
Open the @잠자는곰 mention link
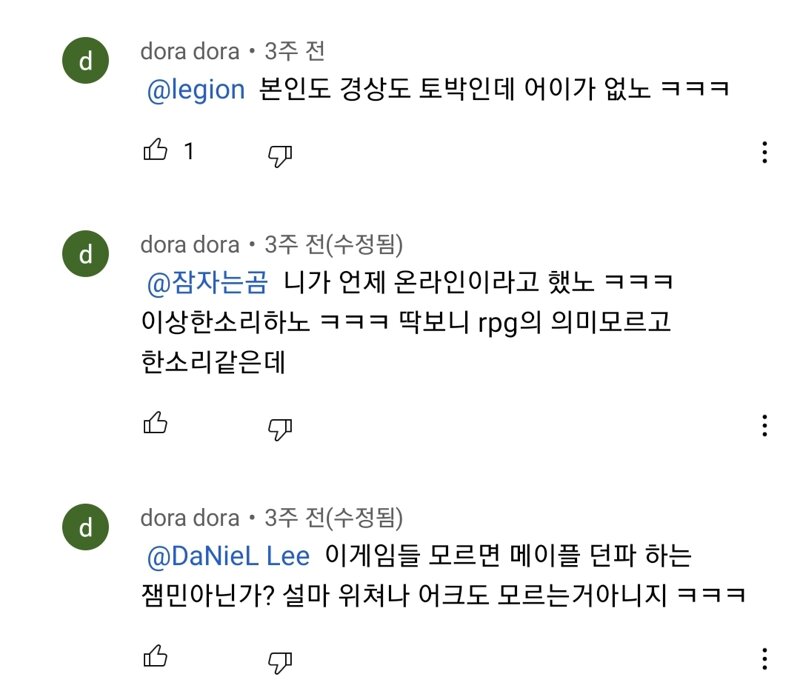[208, 283]
